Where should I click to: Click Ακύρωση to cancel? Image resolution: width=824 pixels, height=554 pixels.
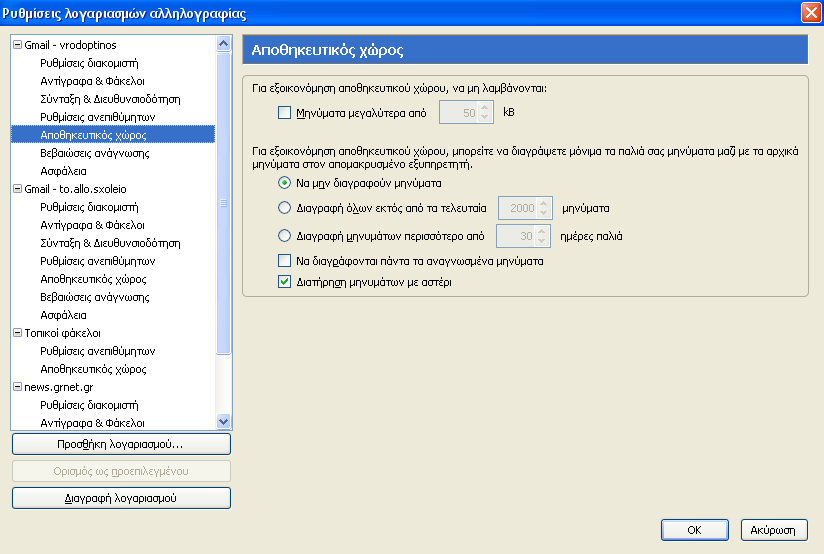point(774,530)
